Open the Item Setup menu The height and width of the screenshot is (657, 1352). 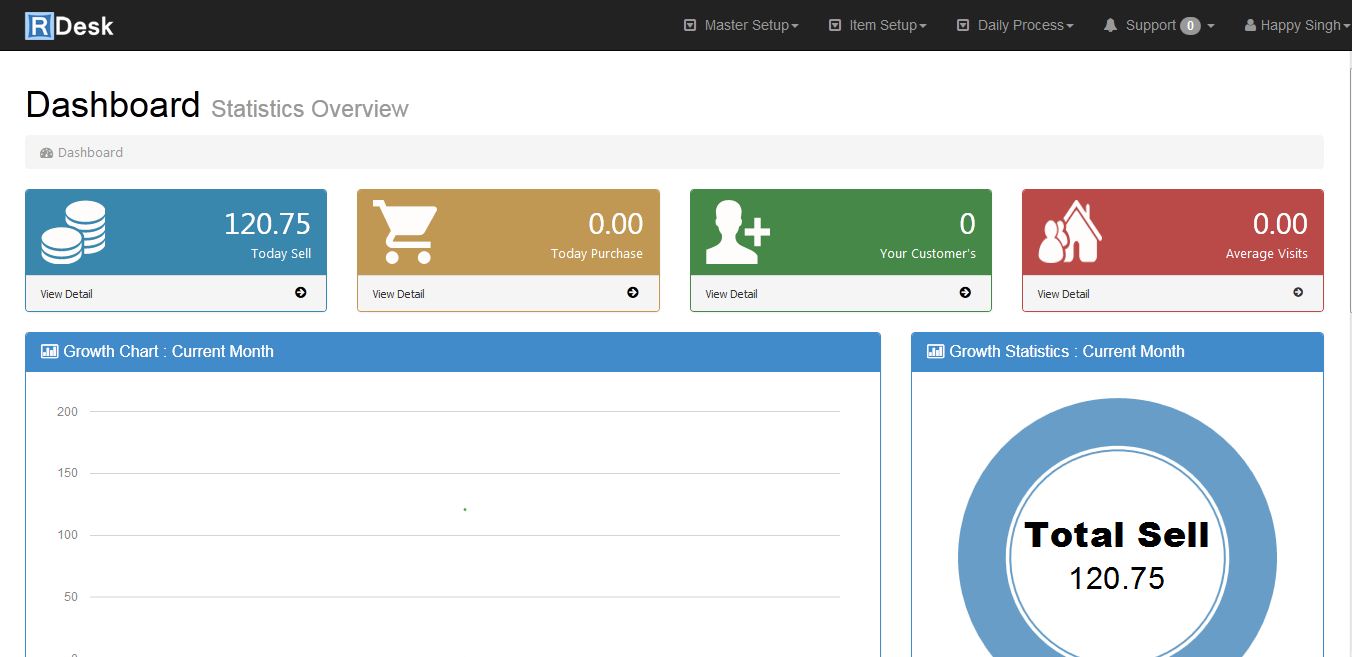pyautogui.click(x=878, y=25)
